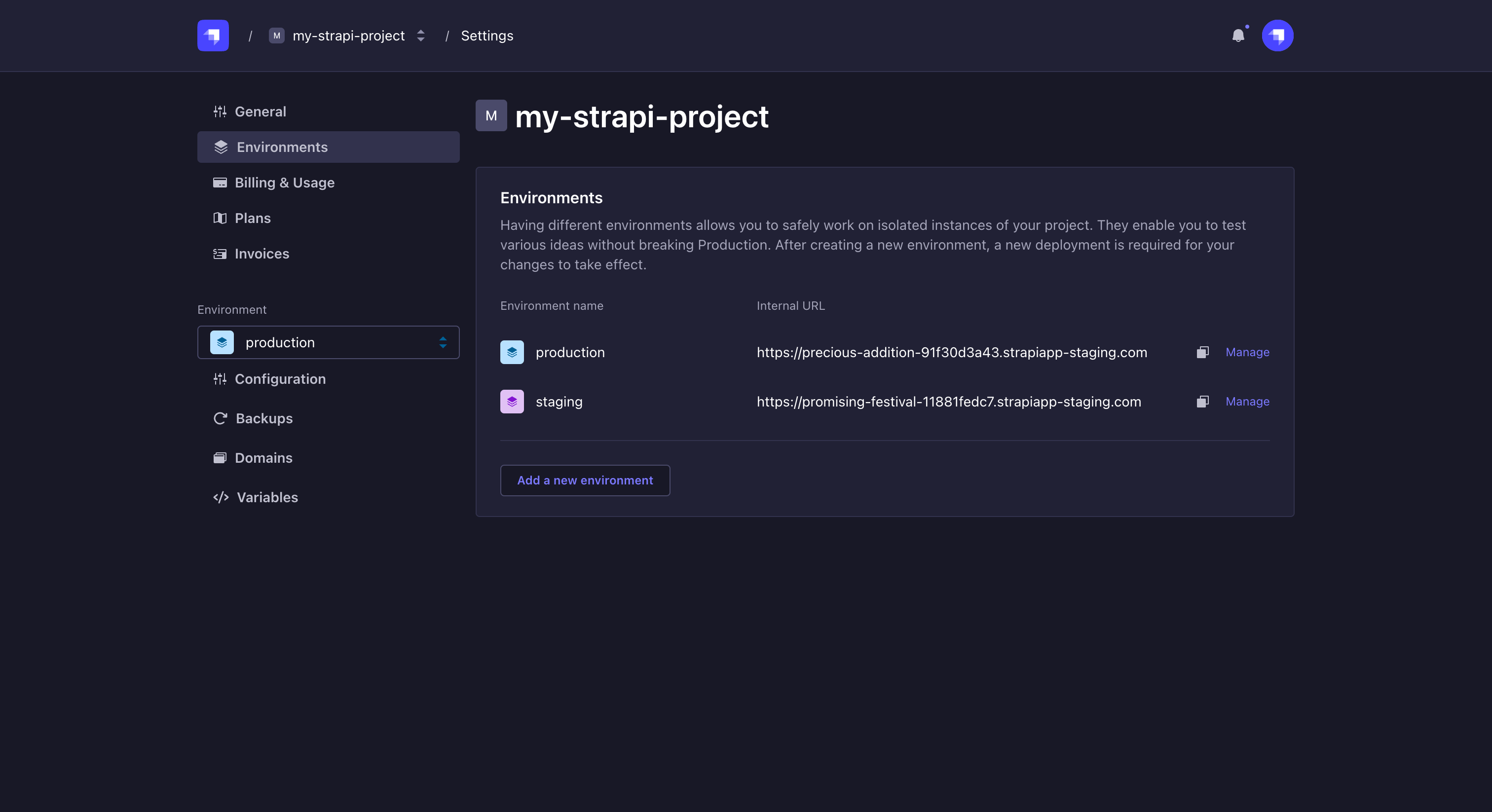This screenshot has width=1492, height=812.
Task: Click the Invoices icon in the sidebar
Action: [220, 254]
